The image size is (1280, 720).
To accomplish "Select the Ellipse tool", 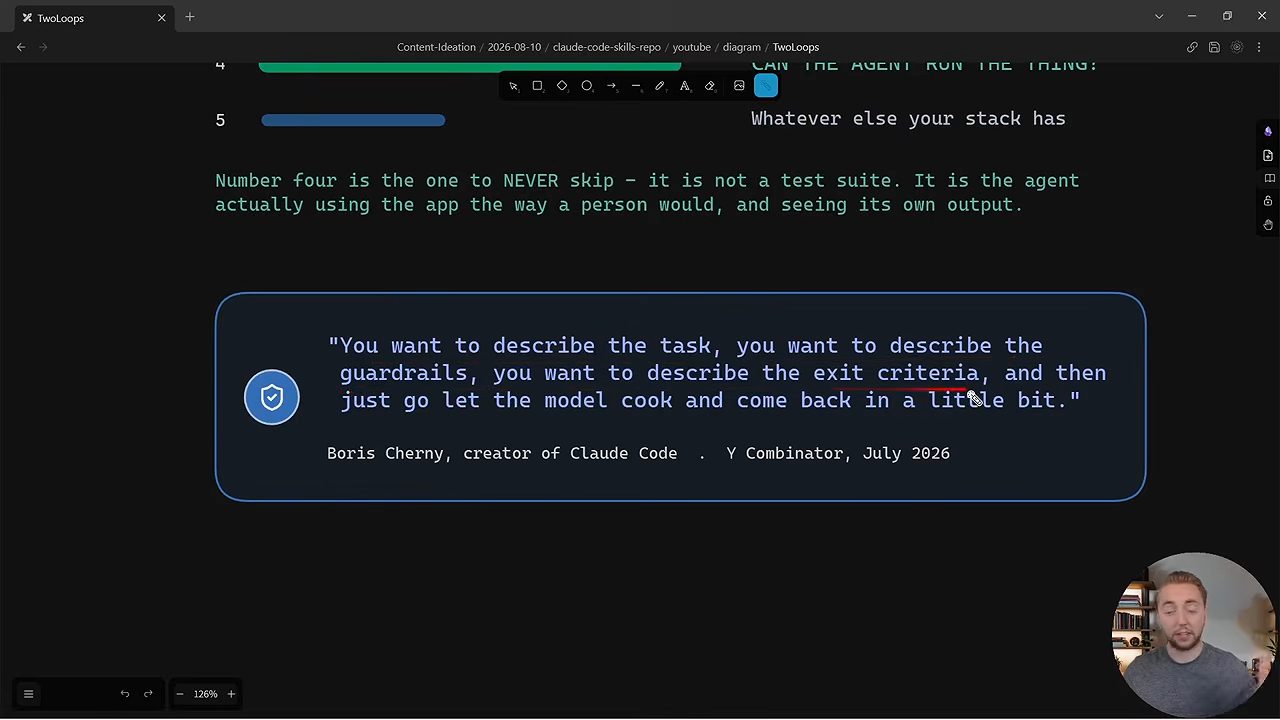I will coord(587,86).
